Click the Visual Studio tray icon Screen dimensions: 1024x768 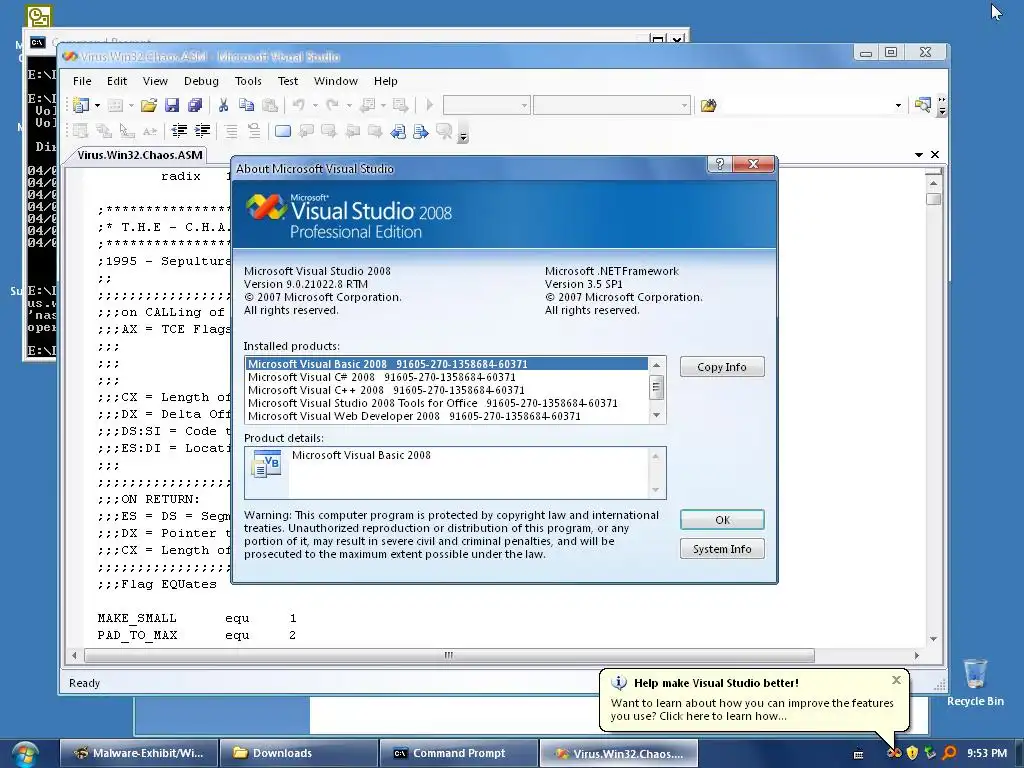(894, 753)
